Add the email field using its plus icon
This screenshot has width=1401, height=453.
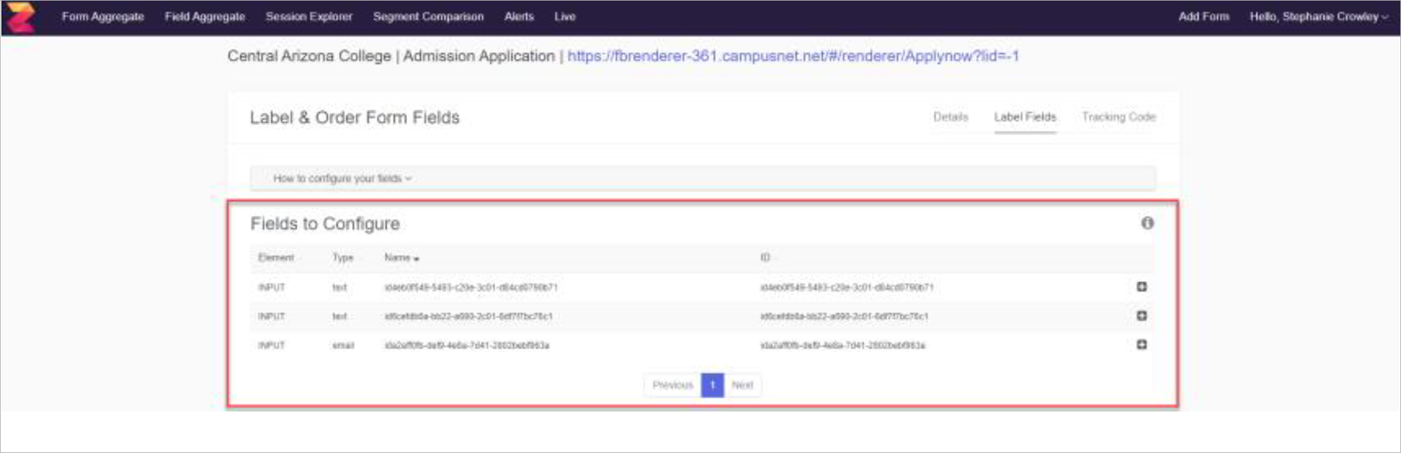pos(1141,345)
